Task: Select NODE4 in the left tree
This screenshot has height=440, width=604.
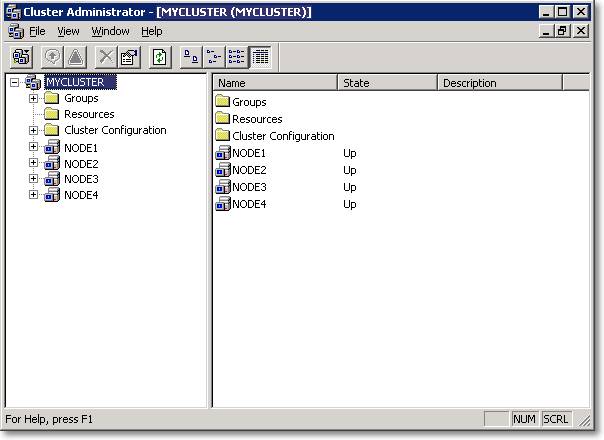Action: tap(81, 195)
